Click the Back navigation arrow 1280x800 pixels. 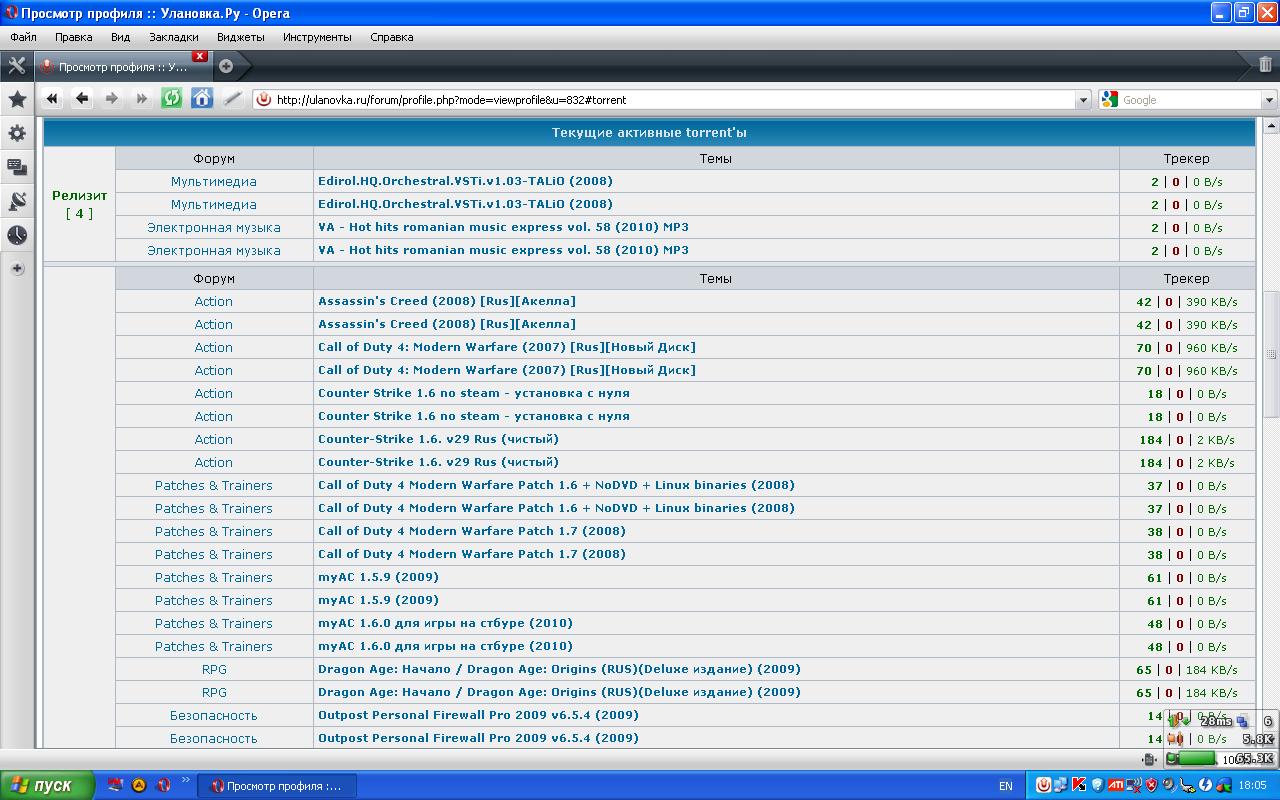82,98
